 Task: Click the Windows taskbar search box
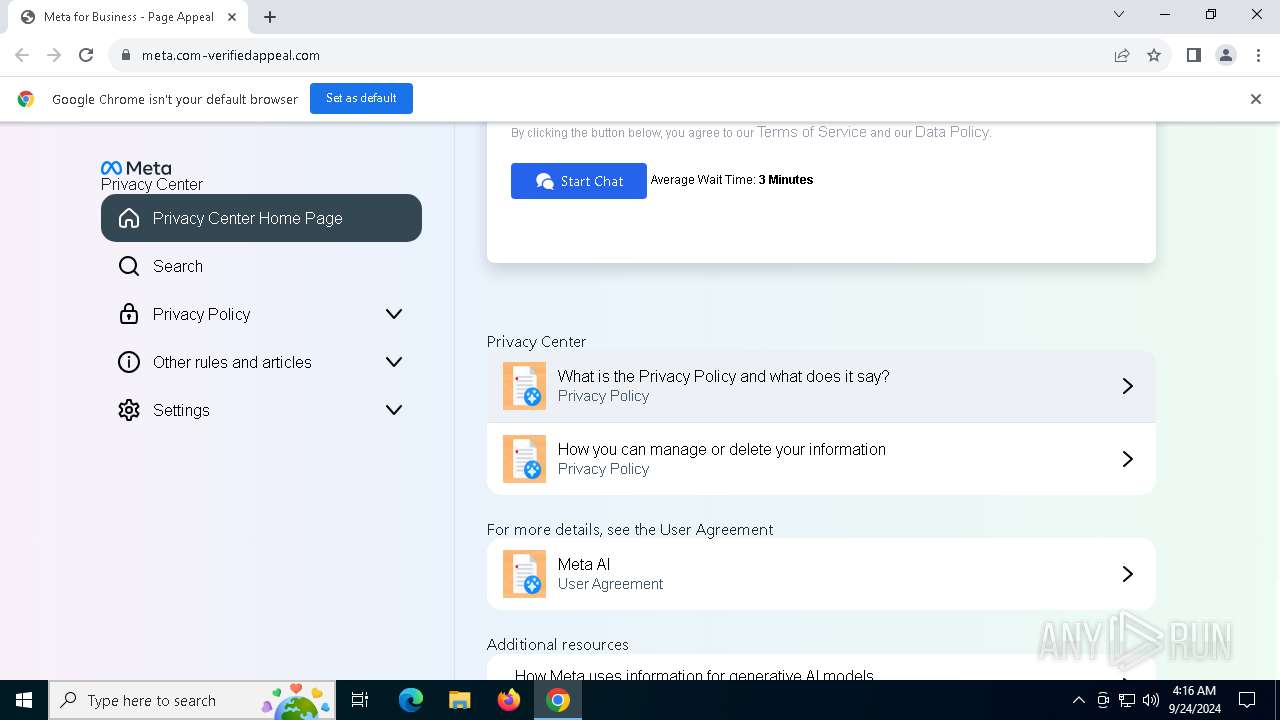(190, 700)
